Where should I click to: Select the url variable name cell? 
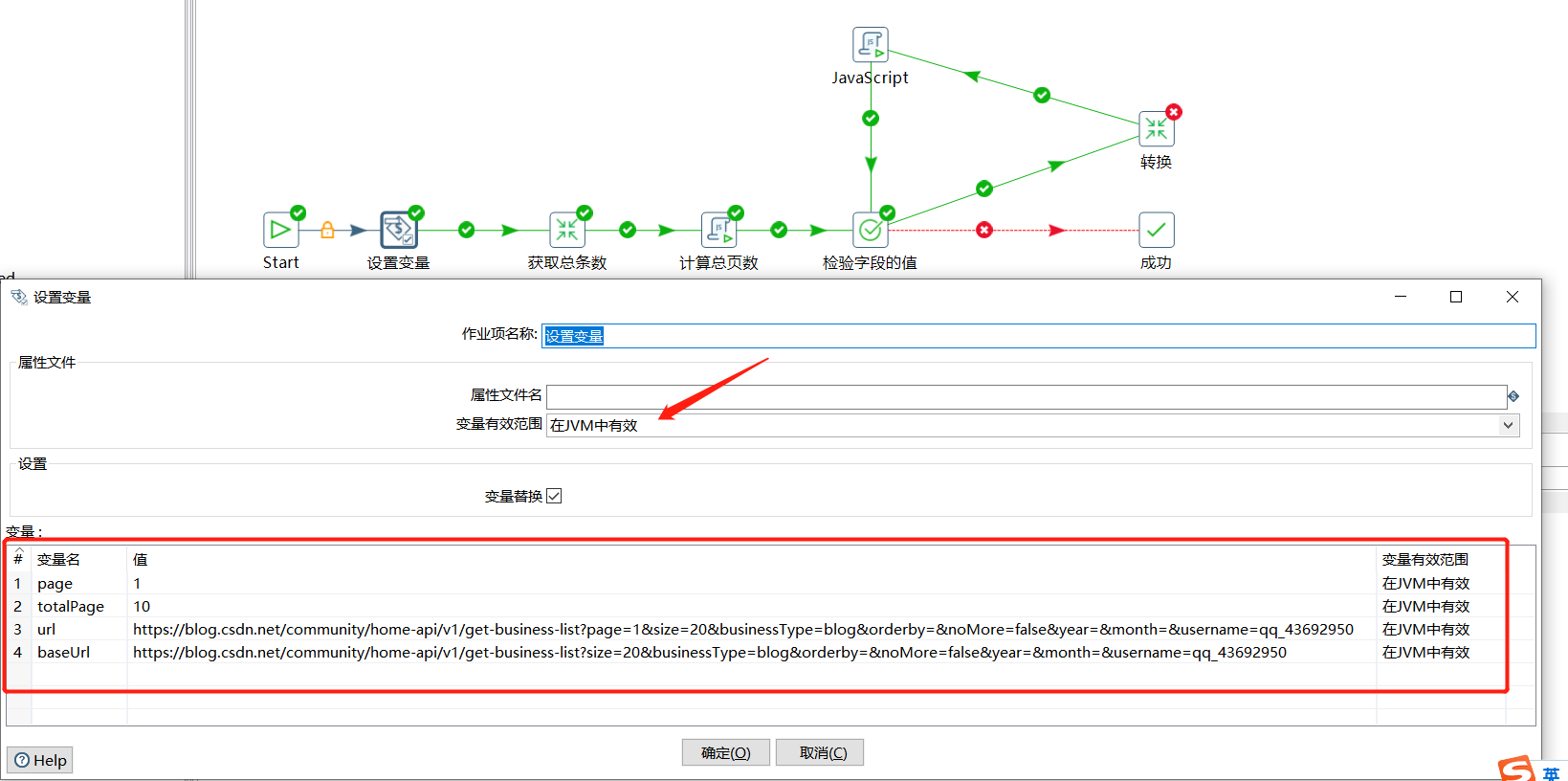(79, 629)
